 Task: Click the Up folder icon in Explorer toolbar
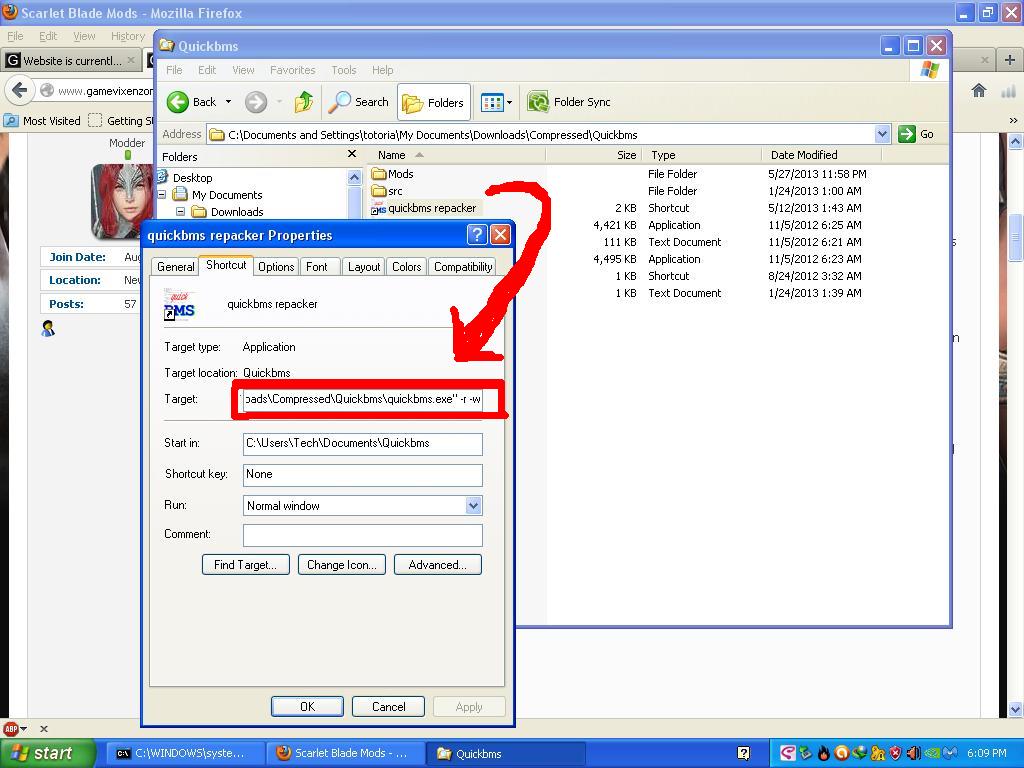click(x=304, y=102)
